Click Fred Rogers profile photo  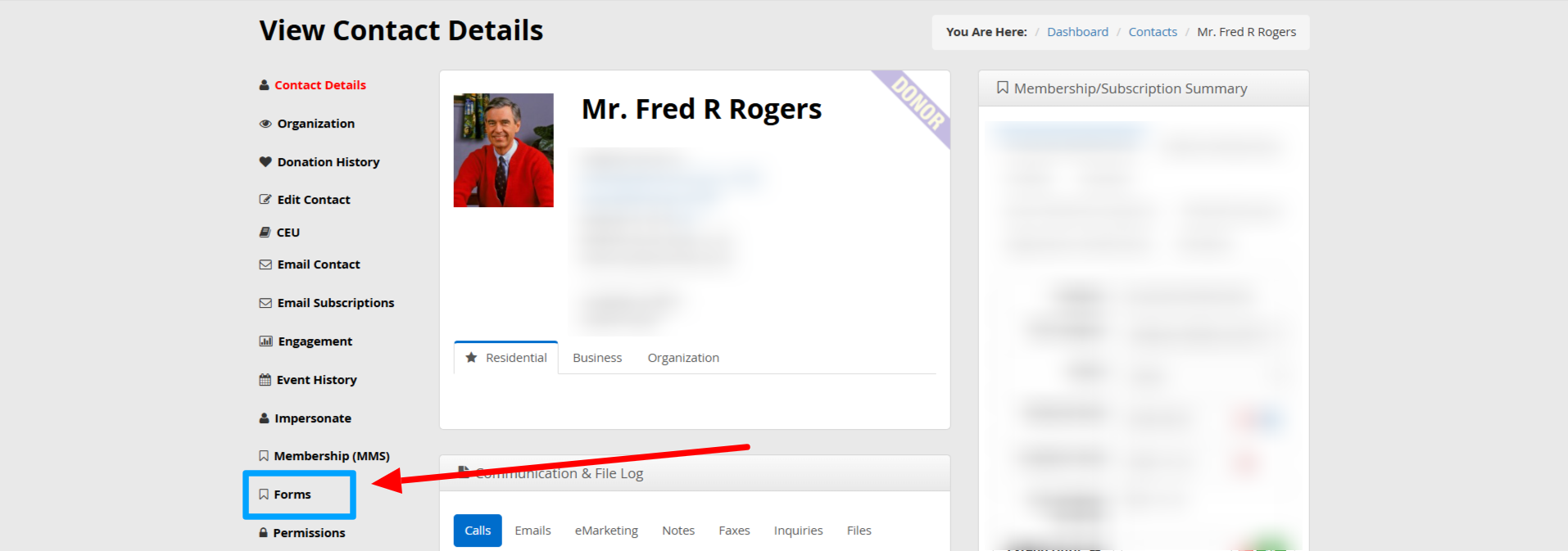504,150
